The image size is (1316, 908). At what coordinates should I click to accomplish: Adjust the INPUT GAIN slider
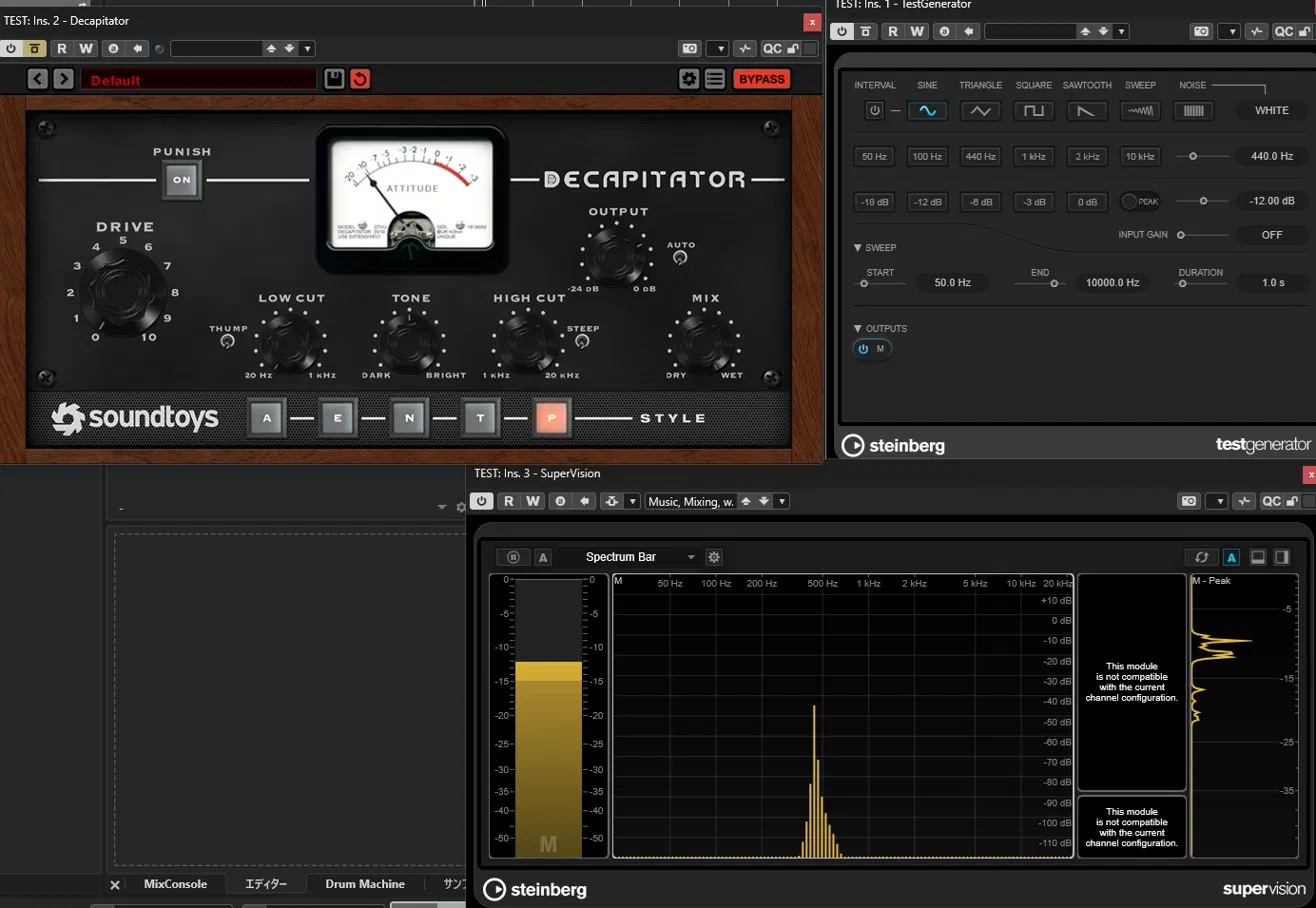pyautogui.click(x=1201, y=235)
